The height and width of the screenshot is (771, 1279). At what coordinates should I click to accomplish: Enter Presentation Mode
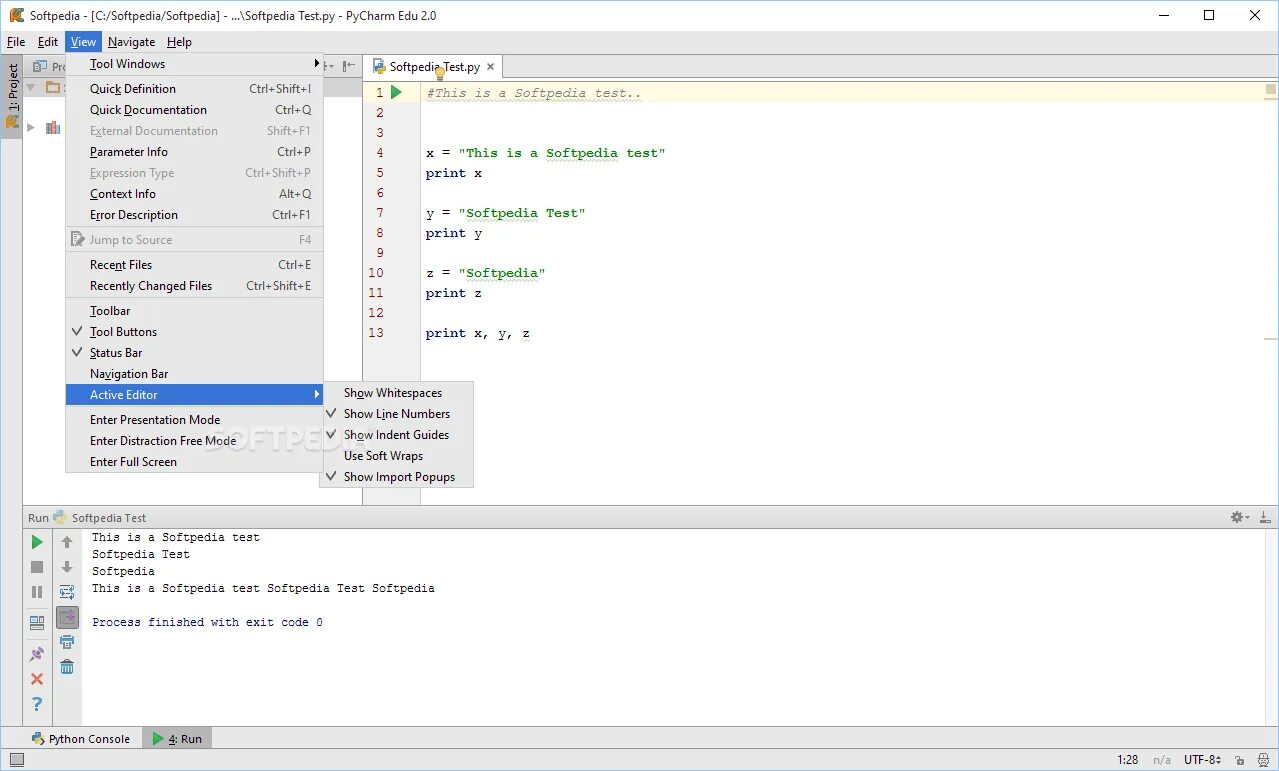point(194,420)
